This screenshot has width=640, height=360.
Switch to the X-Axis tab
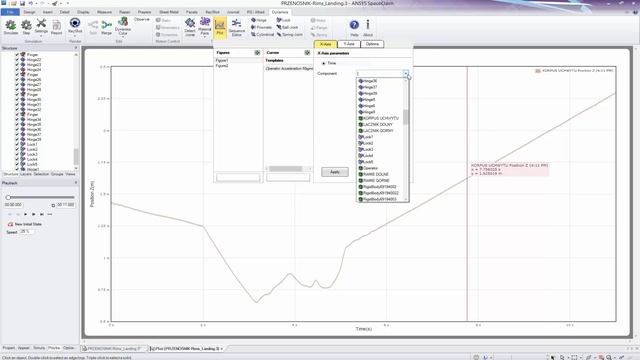coord(325,44)
